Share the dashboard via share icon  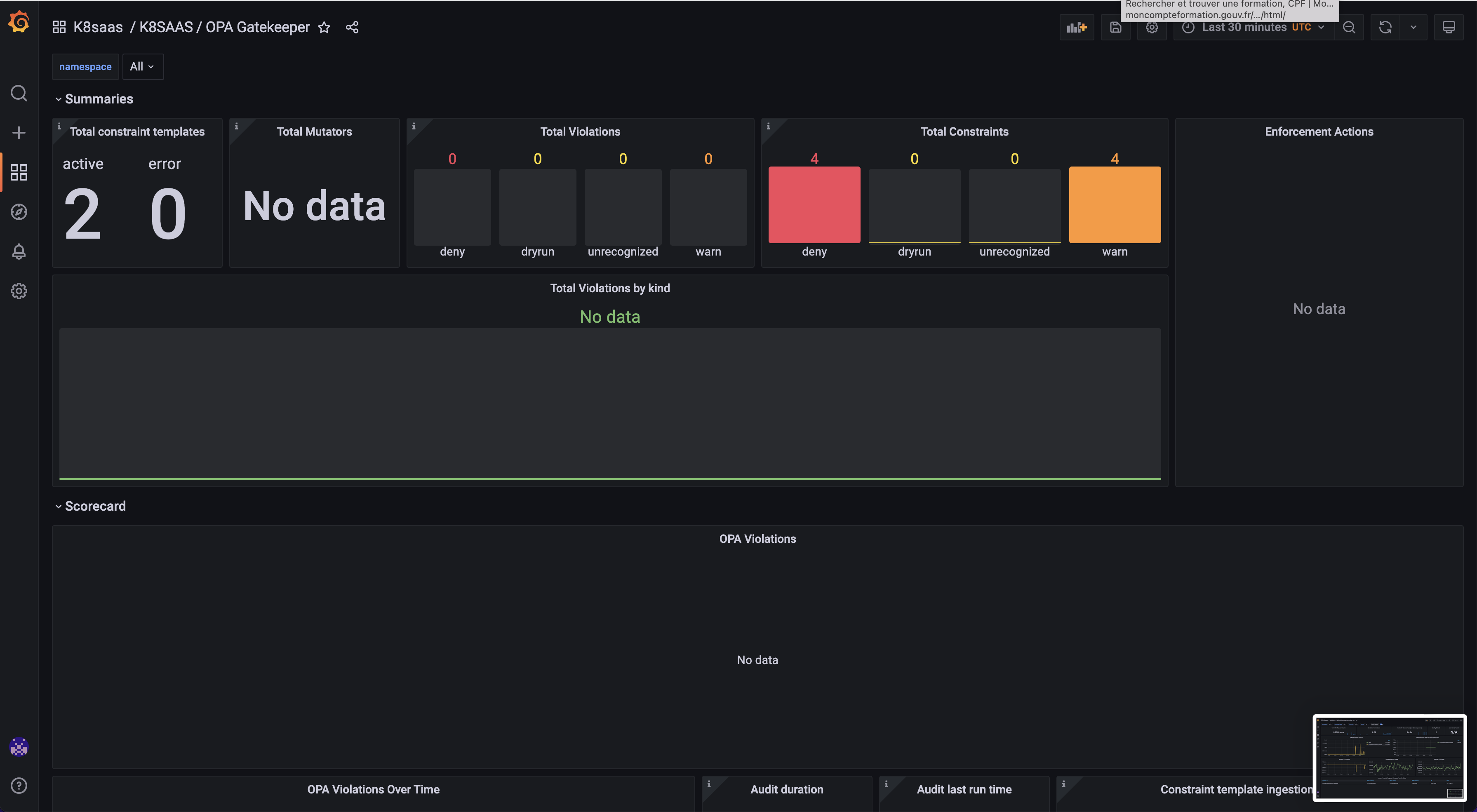click(352, 27)
